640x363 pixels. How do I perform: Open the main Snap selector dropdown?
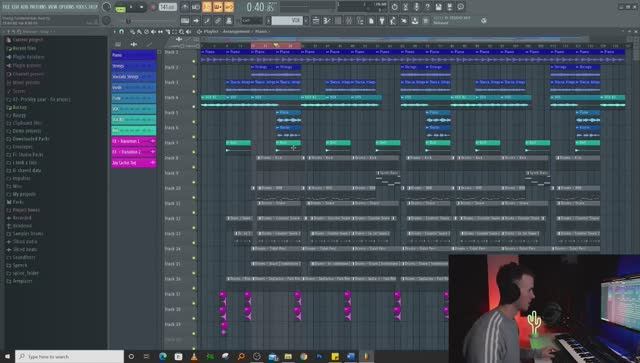coord(251,20)
